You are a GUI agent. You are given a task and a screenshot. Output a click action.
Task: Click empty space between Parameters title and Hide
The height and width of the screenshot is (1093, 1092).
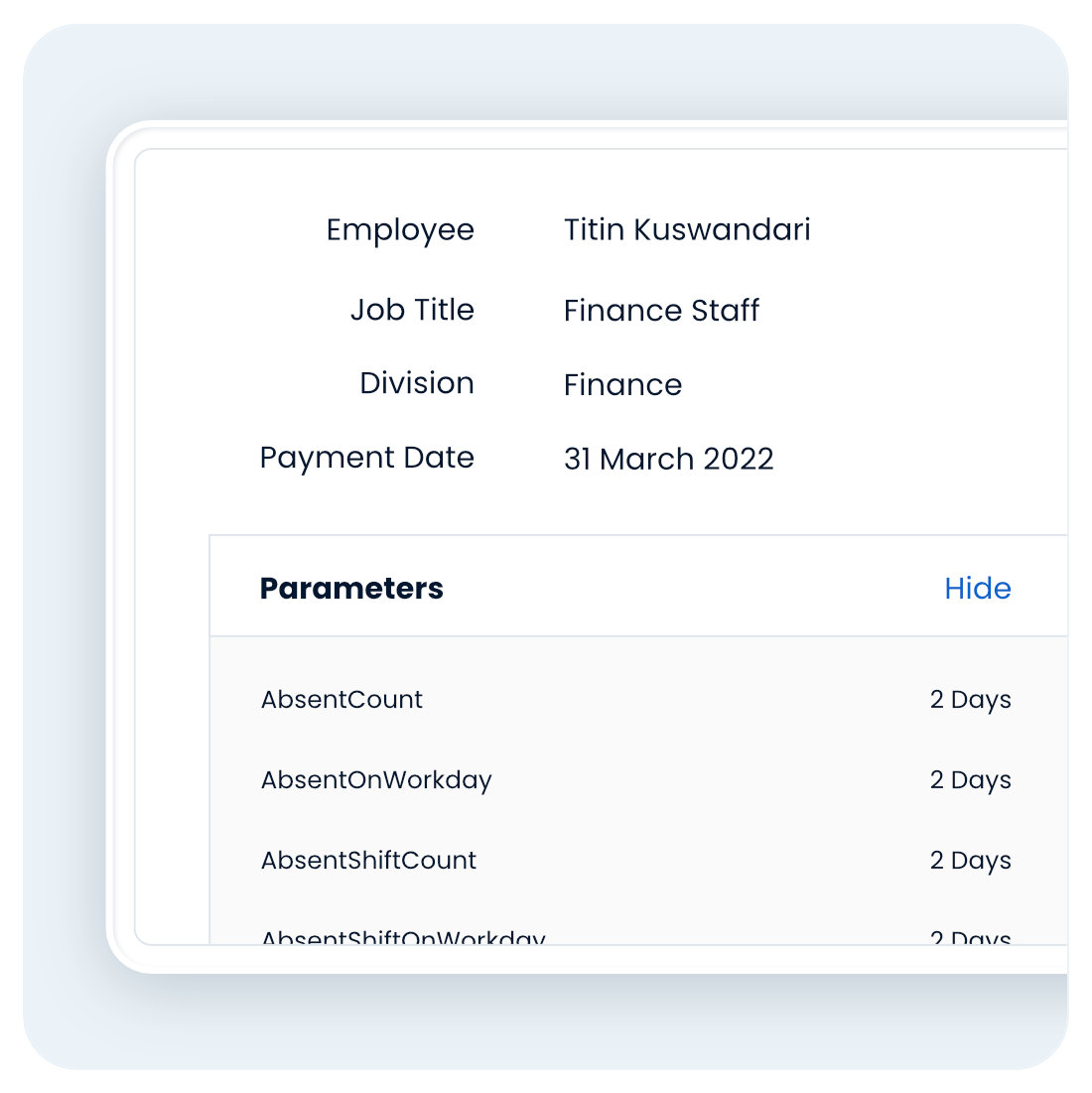[695, 589]
